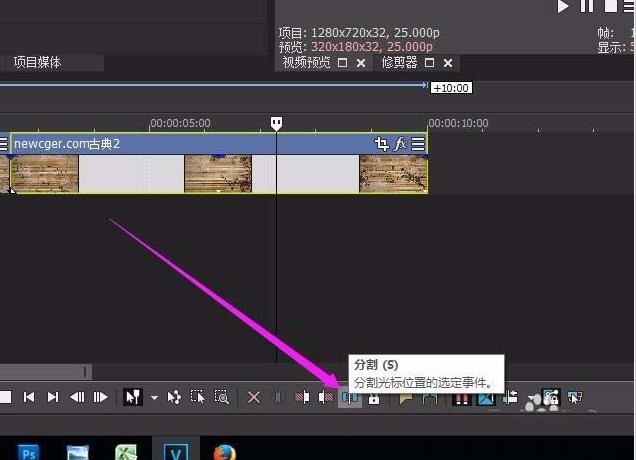This screenshot has width=636, height=460.
Task: Click the Insert Marker icon
Action: coord(406,398)
